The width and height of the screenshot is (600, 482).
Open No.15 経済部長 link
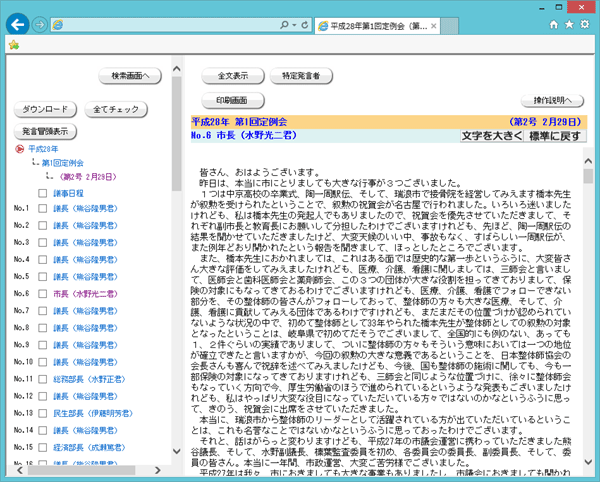(89, 447)
